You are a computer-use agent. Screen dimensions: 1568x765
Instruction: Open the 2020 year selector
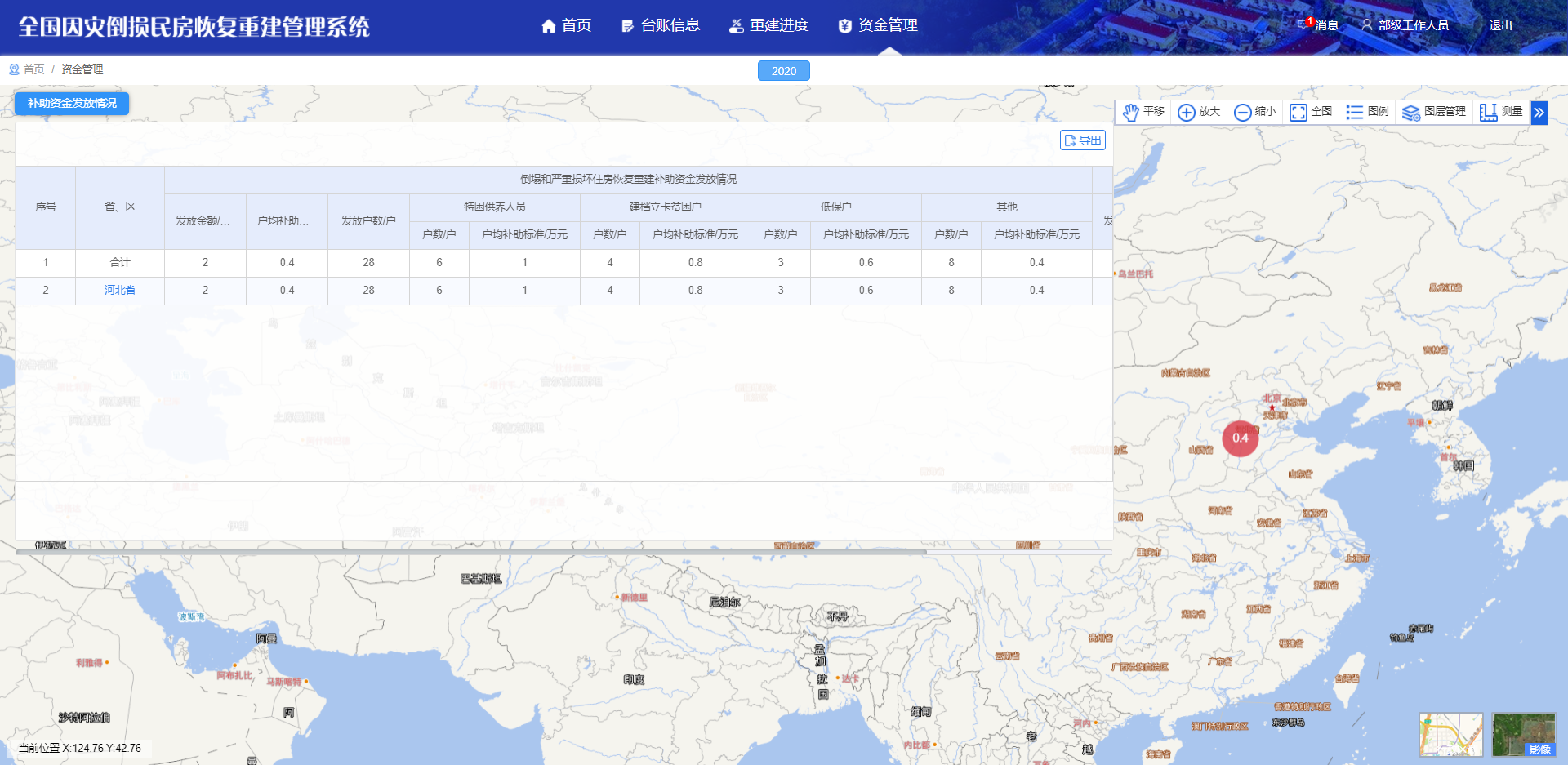coord(783,70)
